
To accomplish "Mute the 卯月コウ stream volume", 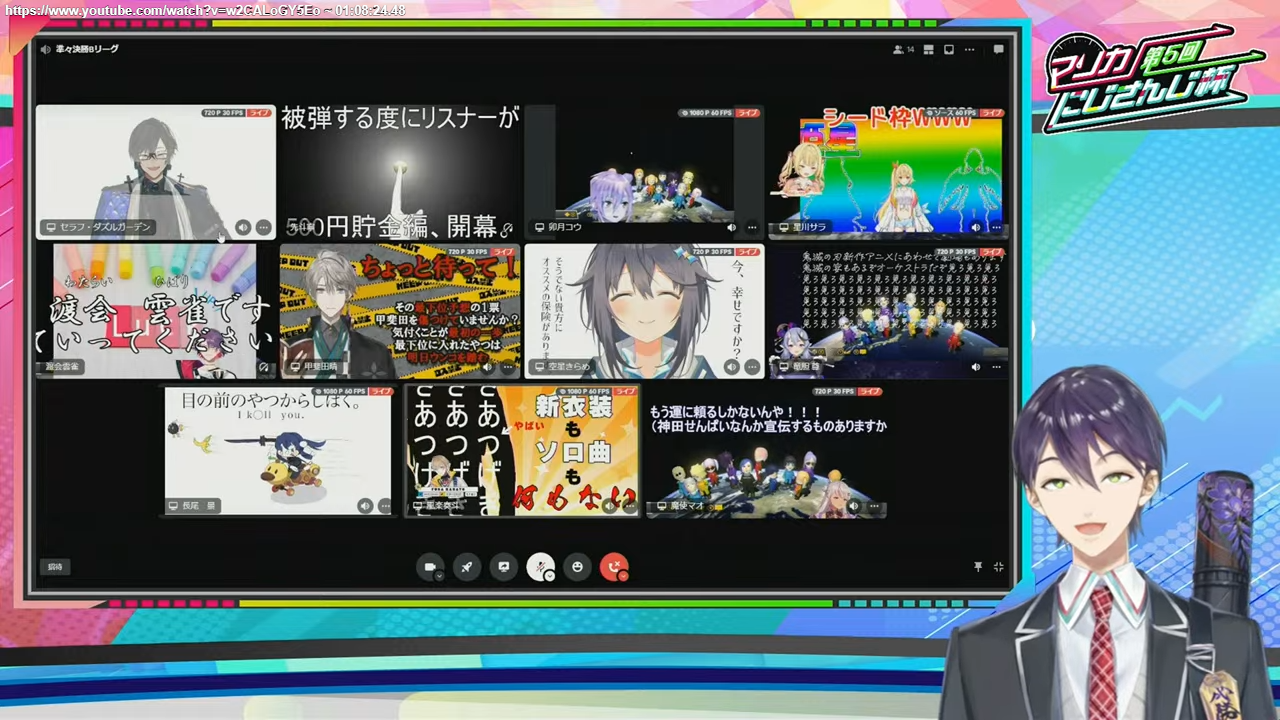I will coord(731,227).
